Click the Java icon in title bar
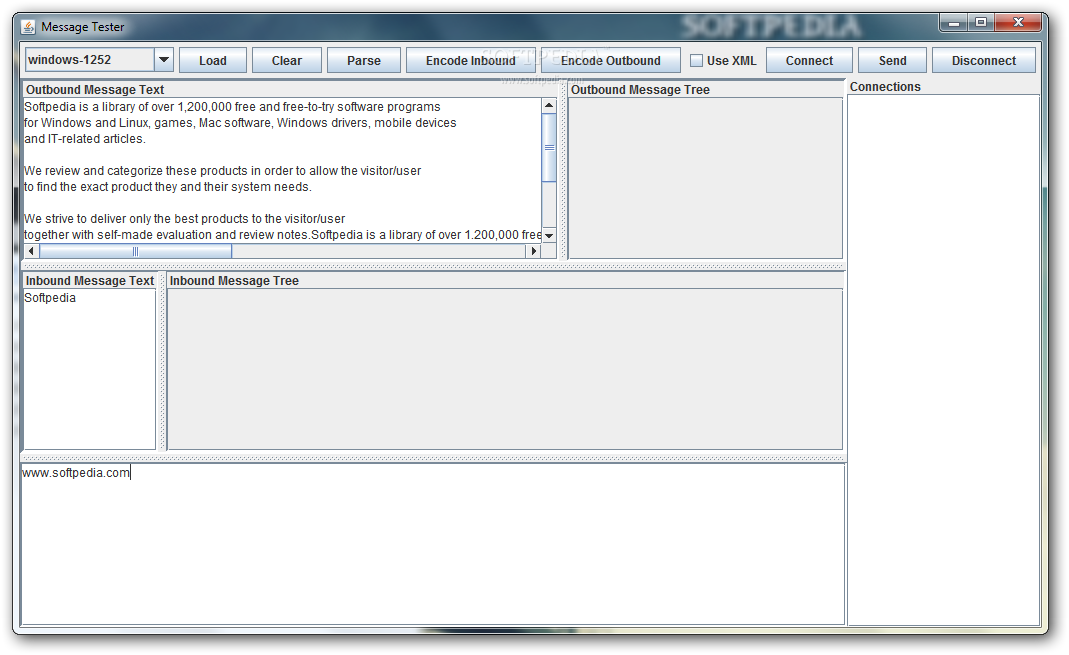Viewport: 1069px width, 655px height. (28, 27)
